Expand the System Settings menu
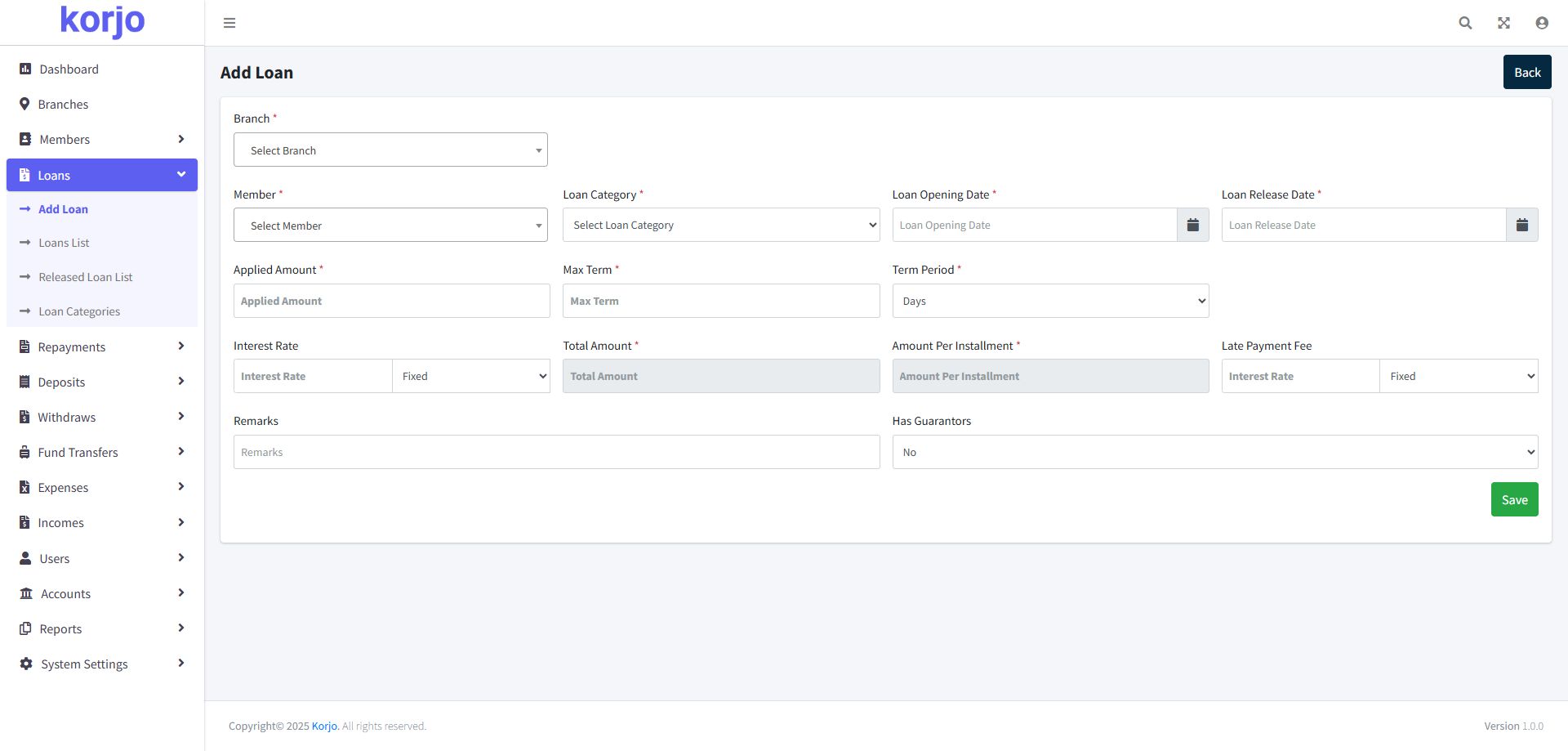Viewport: 1568px width, 751px height. (x=102, y=664)
